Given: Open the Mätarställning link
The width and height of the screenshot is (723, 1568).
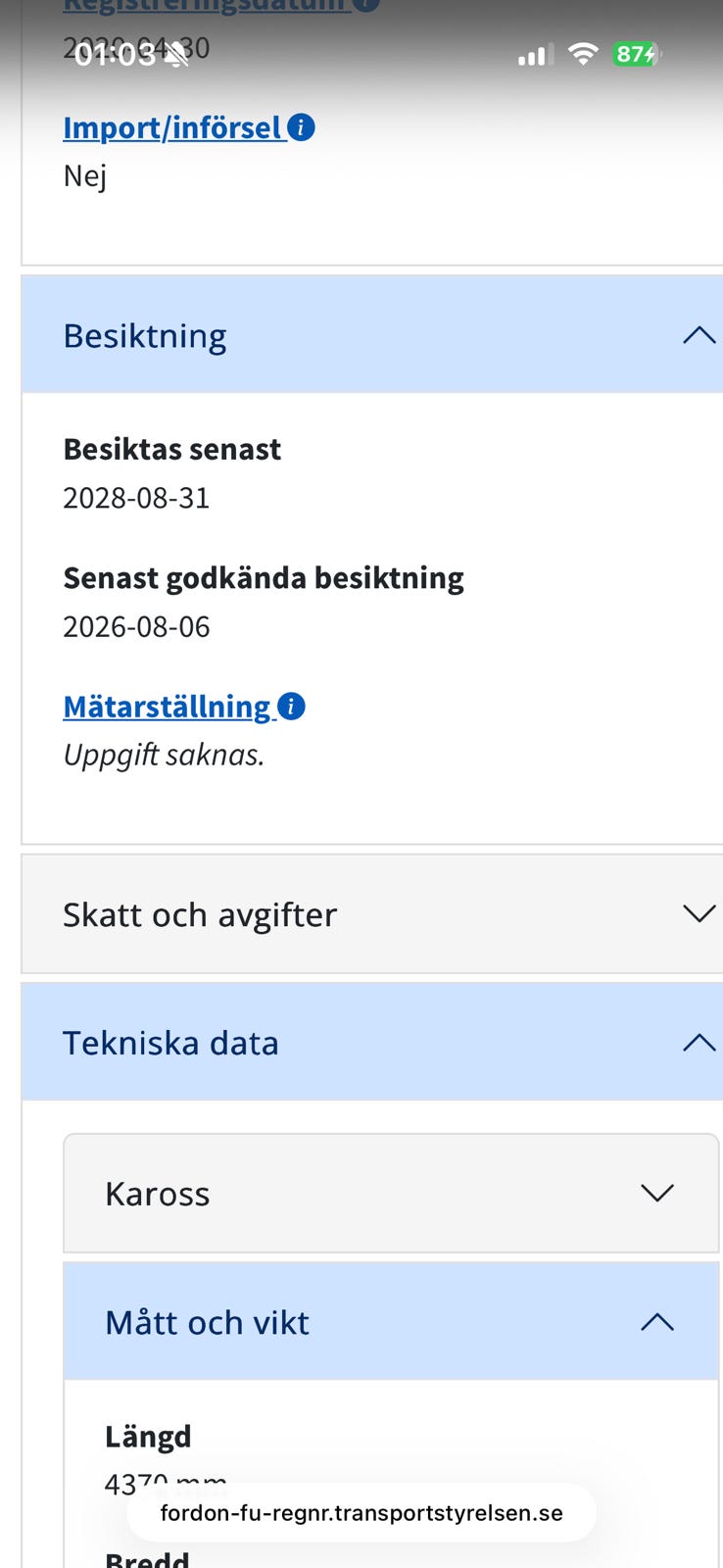Looking at the screenshot, I should [x=167, y=707].
